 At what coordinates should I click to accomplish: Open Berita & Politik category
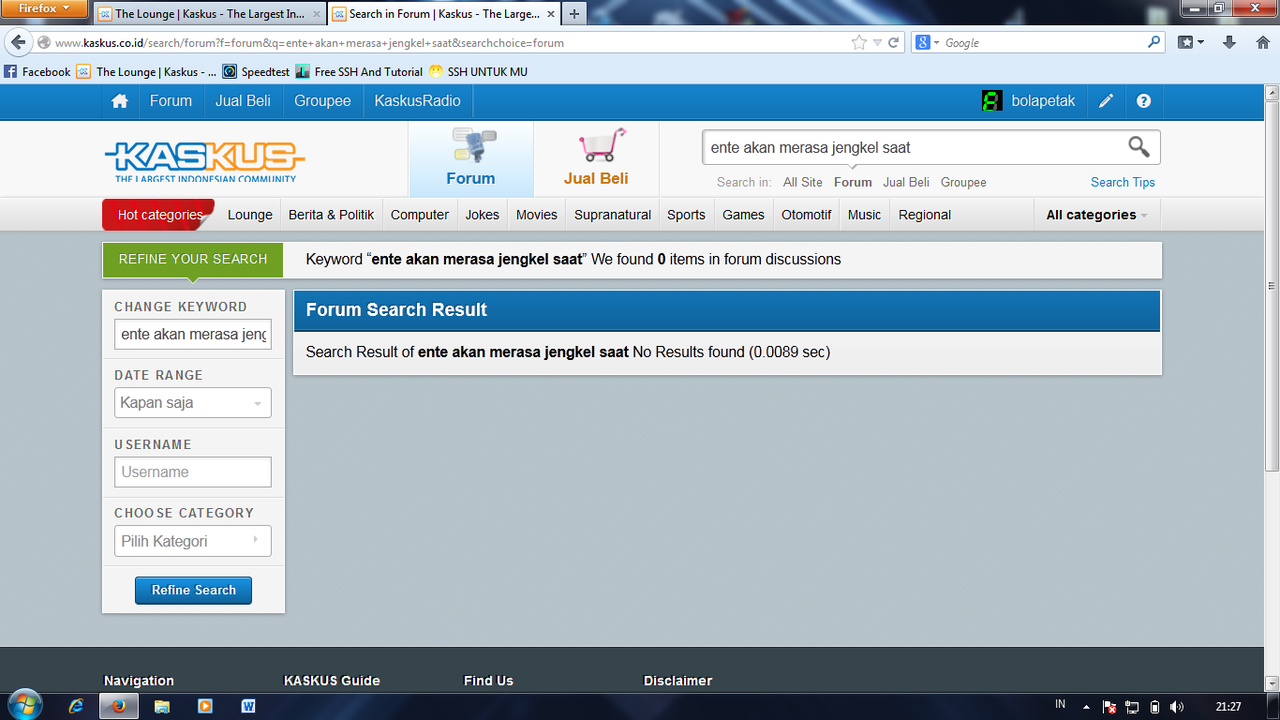point(331,215)
